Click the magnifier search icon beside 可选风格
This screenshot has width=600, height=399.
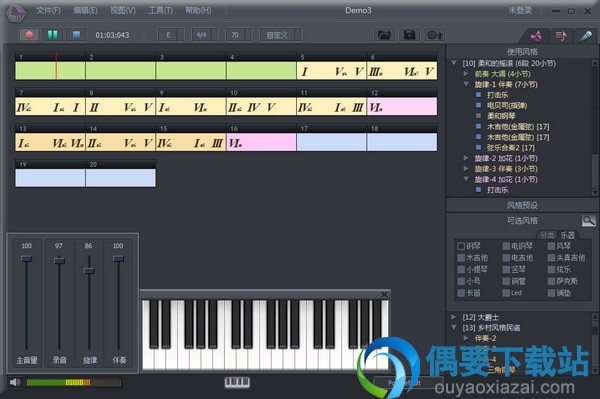tap(589, 221)
